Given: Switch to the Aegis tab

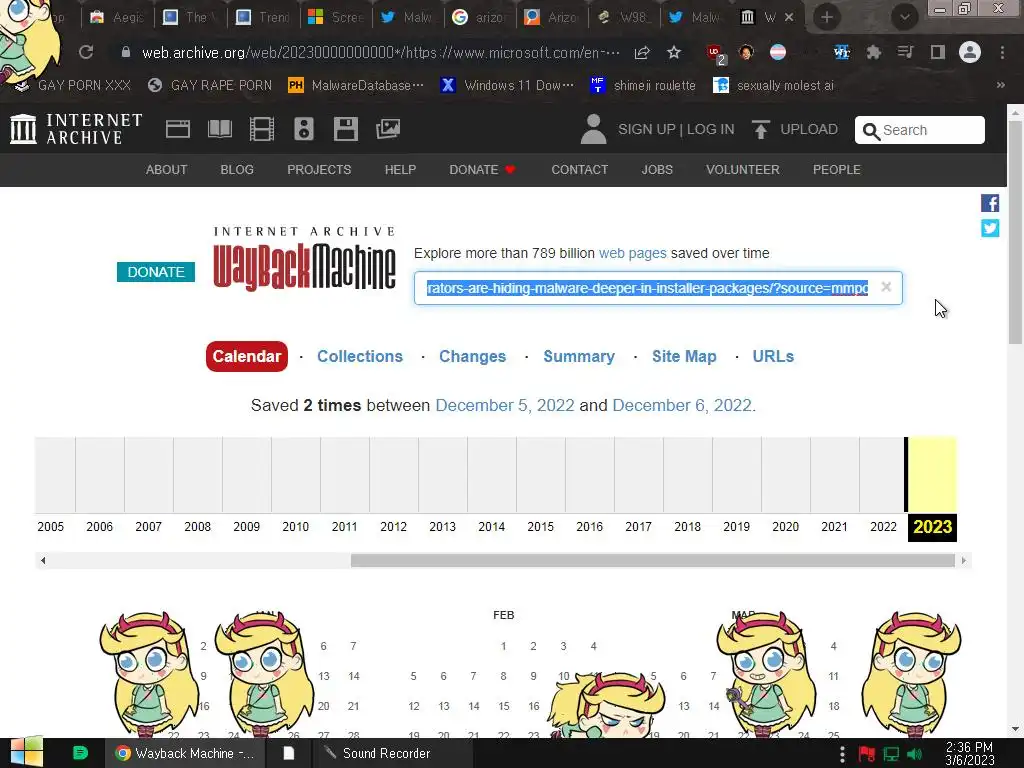Looking at the screenshot, I should click(x=118, y=18).
